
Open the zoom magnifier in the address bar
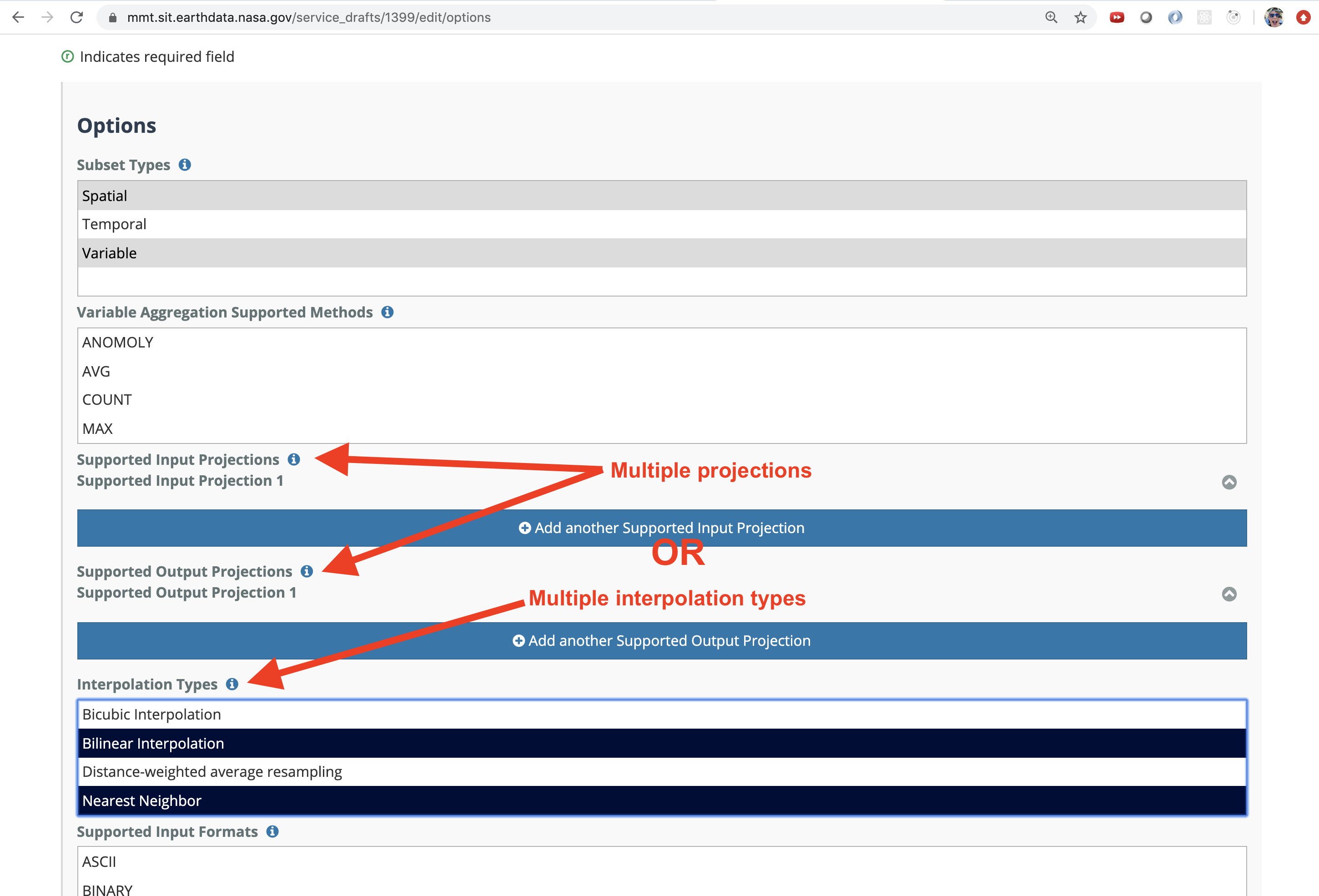(1051, 18)
